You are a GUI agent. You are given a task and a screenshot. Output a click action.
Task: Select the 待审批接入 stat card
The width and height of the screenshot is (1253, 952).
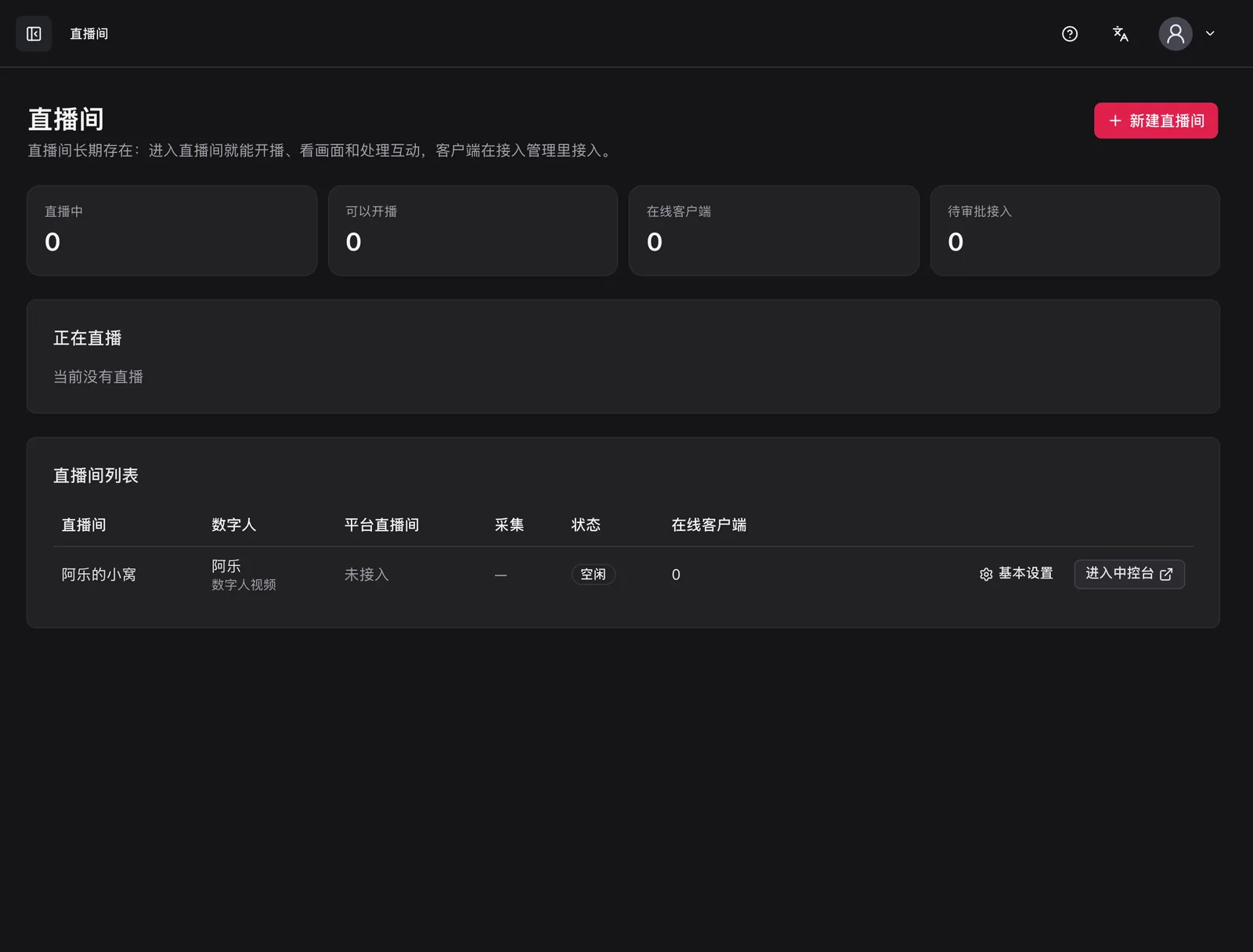[1075, 230]
